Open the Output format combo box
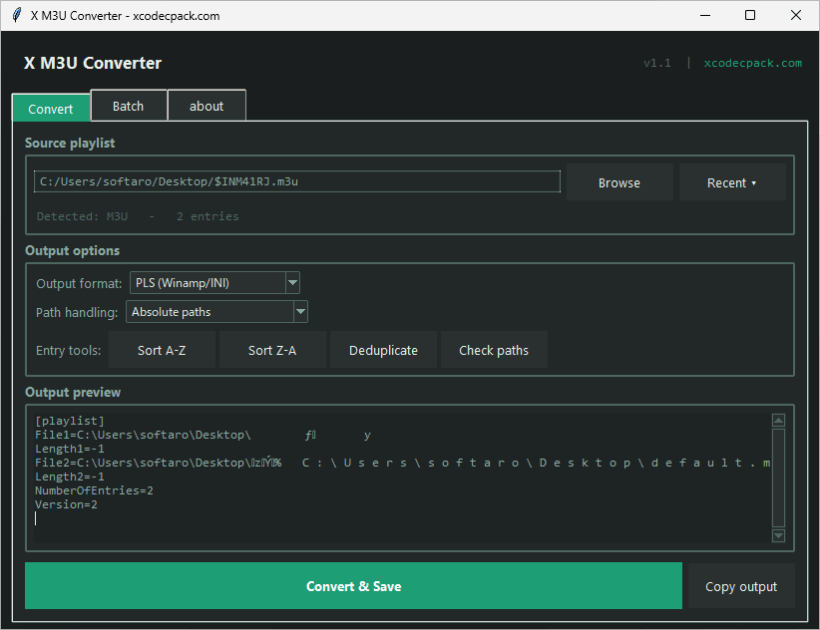The width and height of the screenshot is (820, 630). click(x=214, y=283)
